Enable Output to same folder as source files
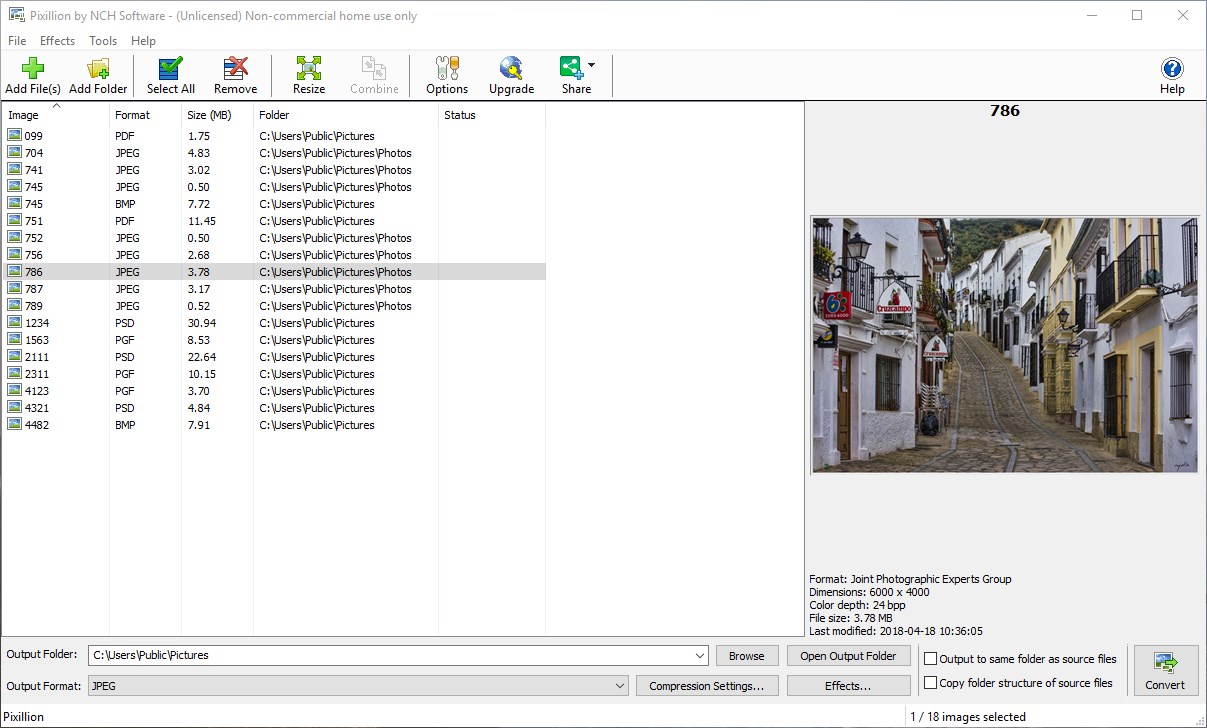The height and width of the screenshot is (728, 1207). coord(930,658)
